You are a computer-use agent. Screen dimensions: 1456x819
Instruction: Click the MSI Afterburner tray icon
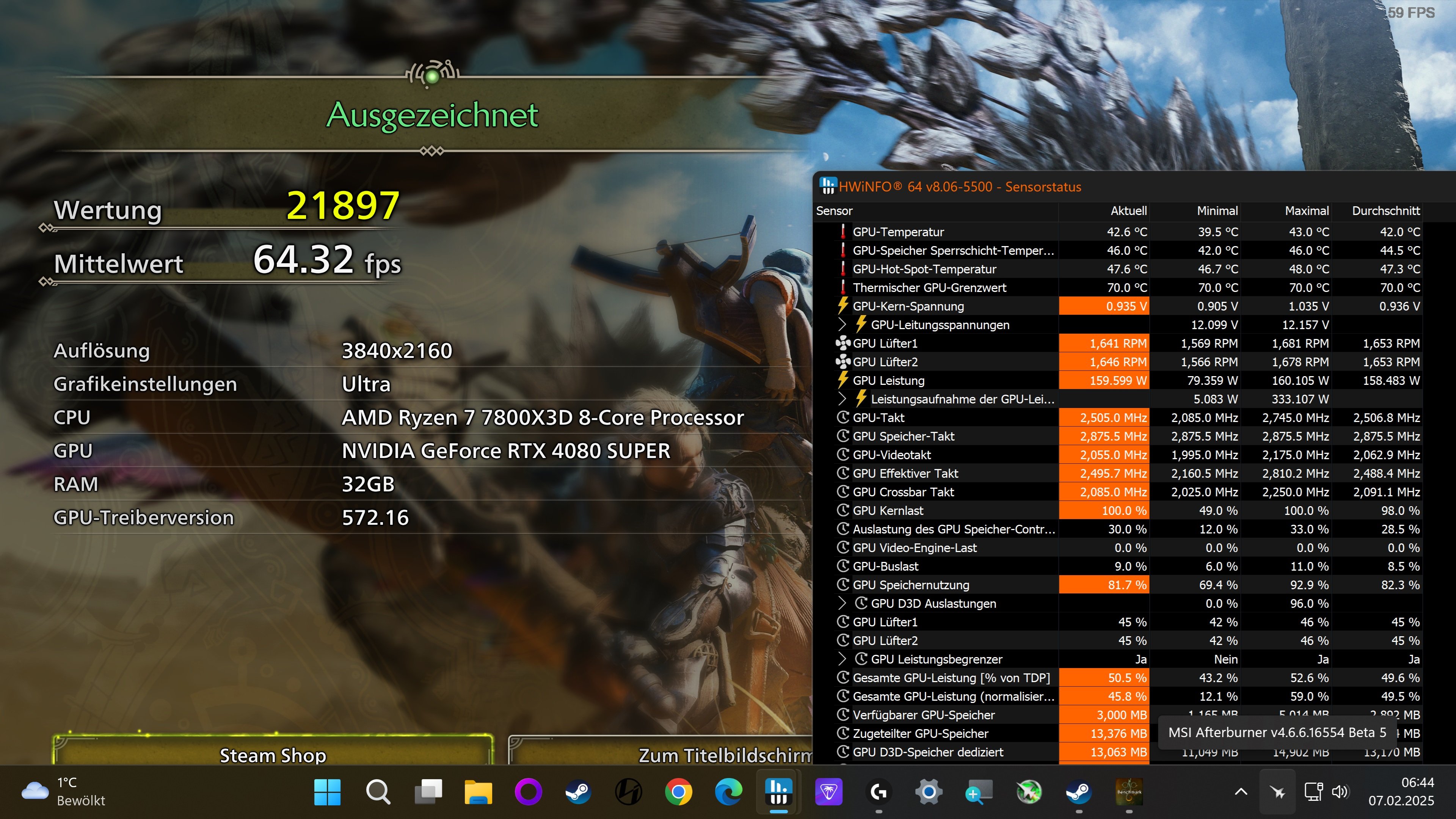(x=1277, y=791)
